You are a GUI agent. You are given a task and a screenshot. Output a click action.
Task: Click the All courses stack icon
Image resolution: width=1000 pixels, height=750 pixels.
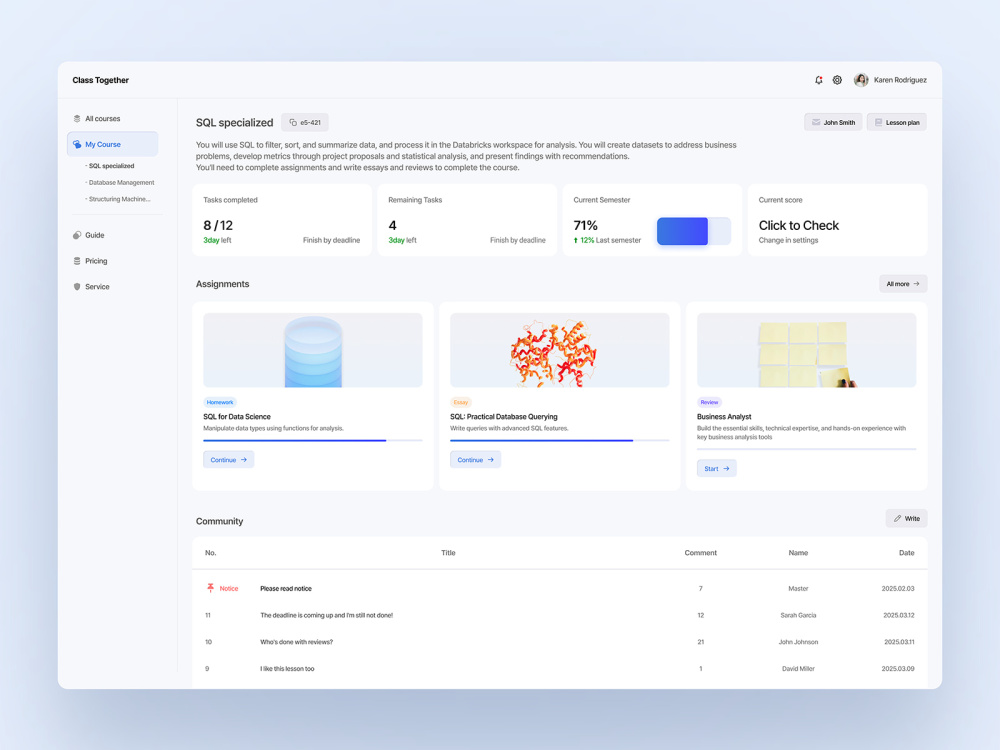[x=77, y=119]
